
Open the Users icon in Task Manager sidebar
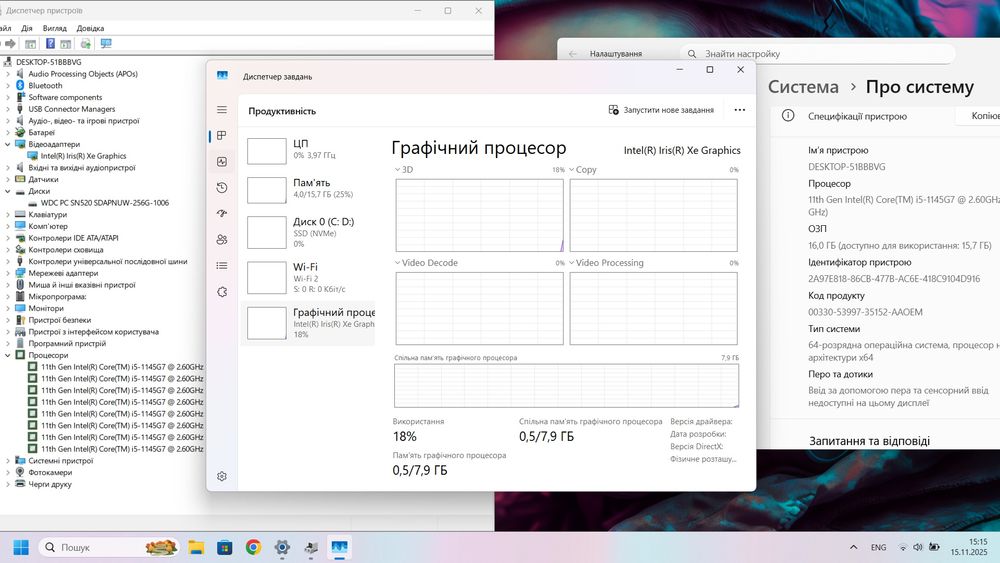(x=222, y=240)
